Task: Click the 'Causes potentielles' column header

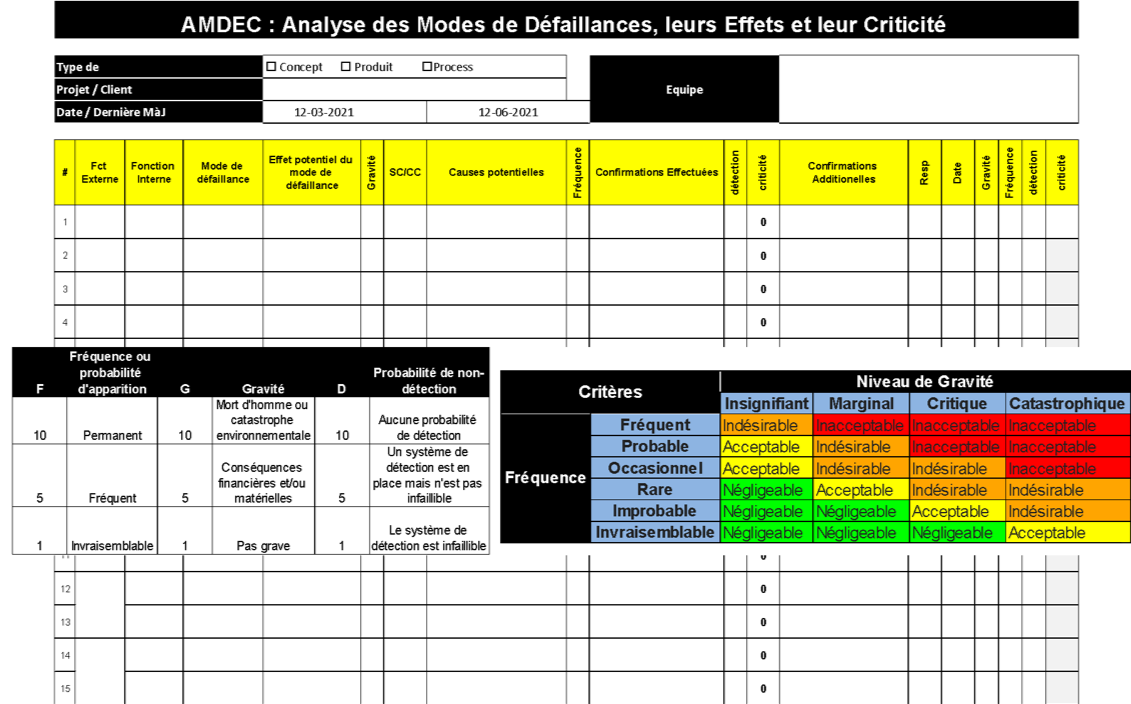Action: pos(496,172)
